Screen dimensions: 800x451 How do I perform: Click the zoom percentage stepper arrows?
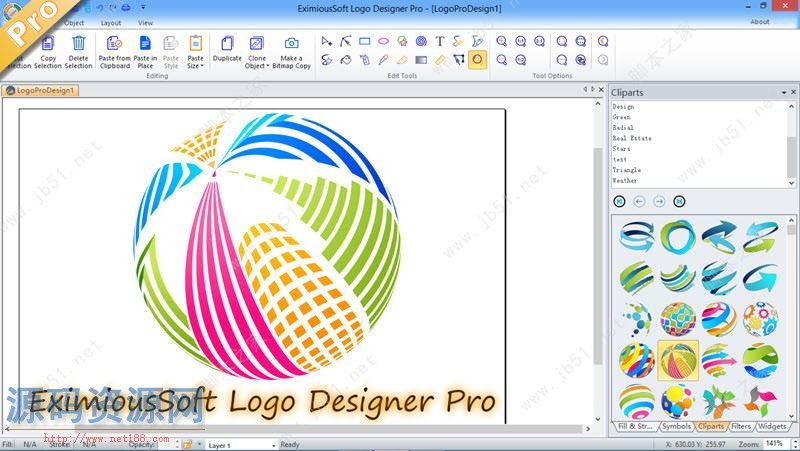coord(795,444)
